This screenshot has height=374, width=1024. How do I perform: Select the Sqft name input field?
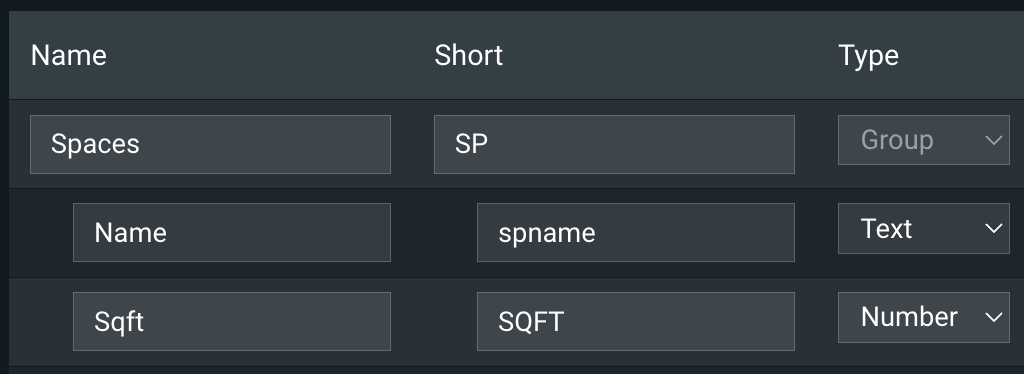pyautogui.click(x=232, y=321)
